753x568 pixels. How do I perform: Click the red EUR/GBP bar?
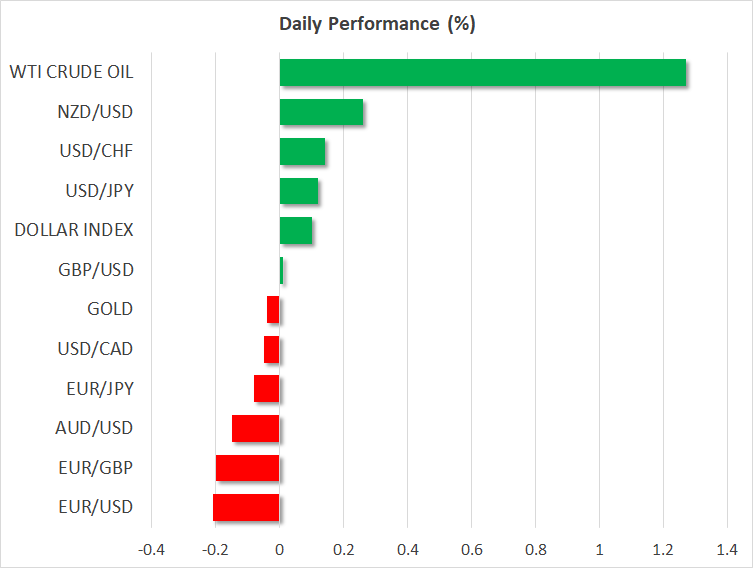click(248, 468)
